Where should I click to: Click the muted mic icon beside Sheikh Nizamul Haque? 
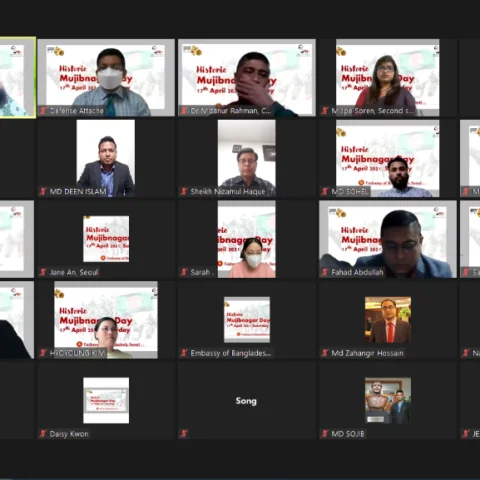coord(184,191)
